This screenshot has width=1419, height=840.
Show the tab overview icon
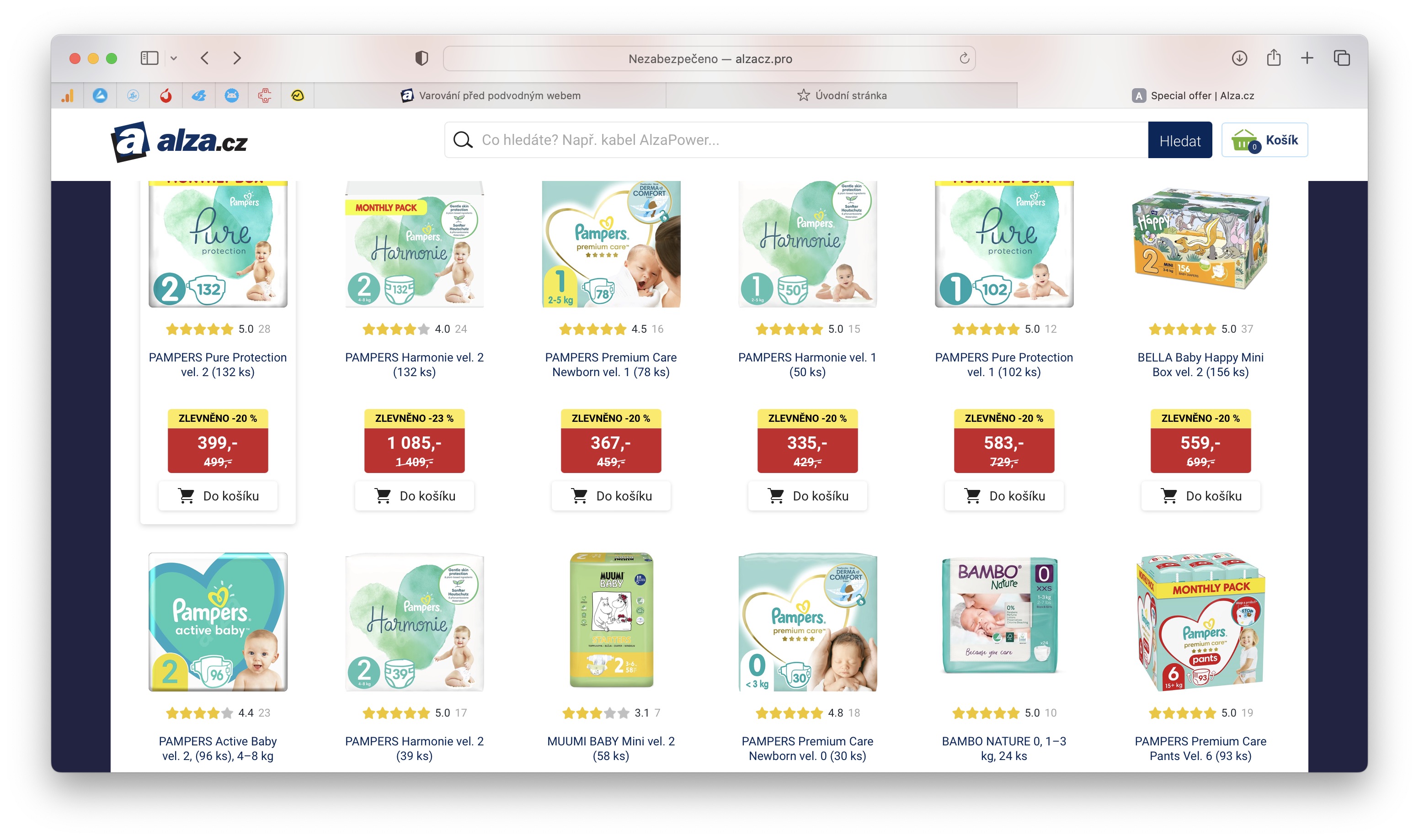pos(1341,58)
